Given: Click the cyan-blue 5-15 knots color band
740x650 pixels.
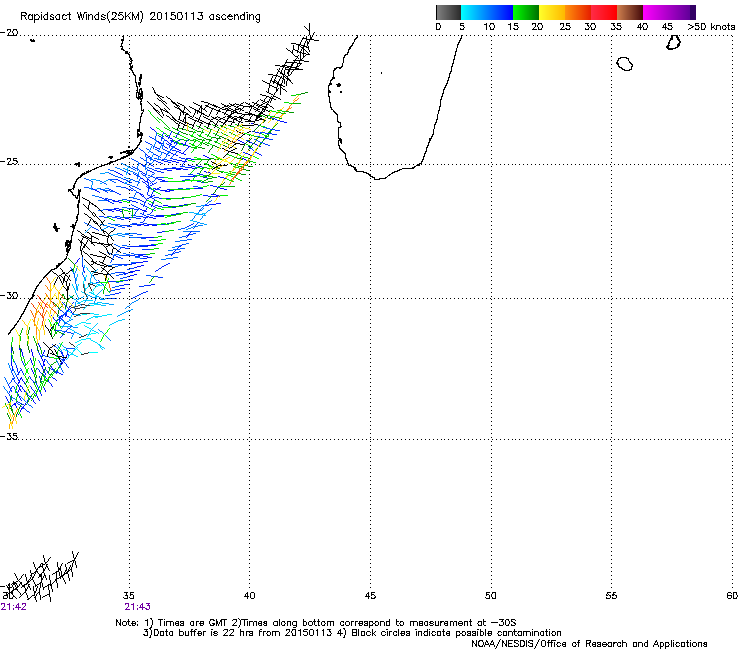Looking at the screenshot, I should point(487,12).
